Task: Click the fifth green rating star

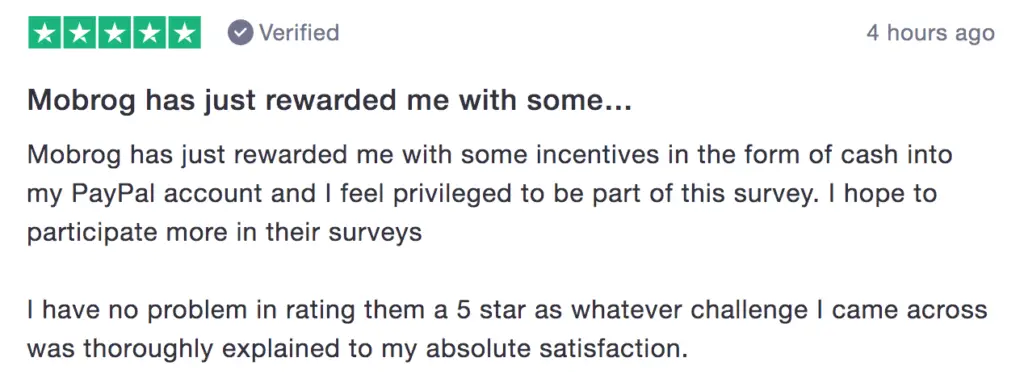Action: tap(184, 33)
